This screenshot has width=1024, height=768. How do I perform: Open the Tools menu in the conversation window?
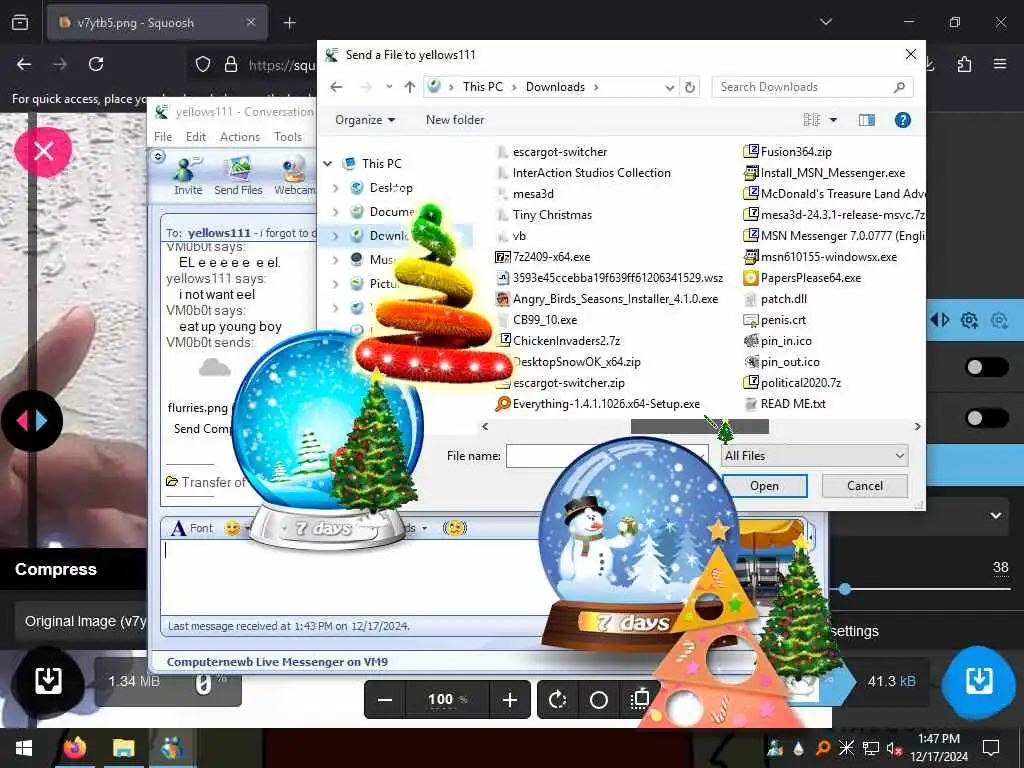tap(288, 136)
